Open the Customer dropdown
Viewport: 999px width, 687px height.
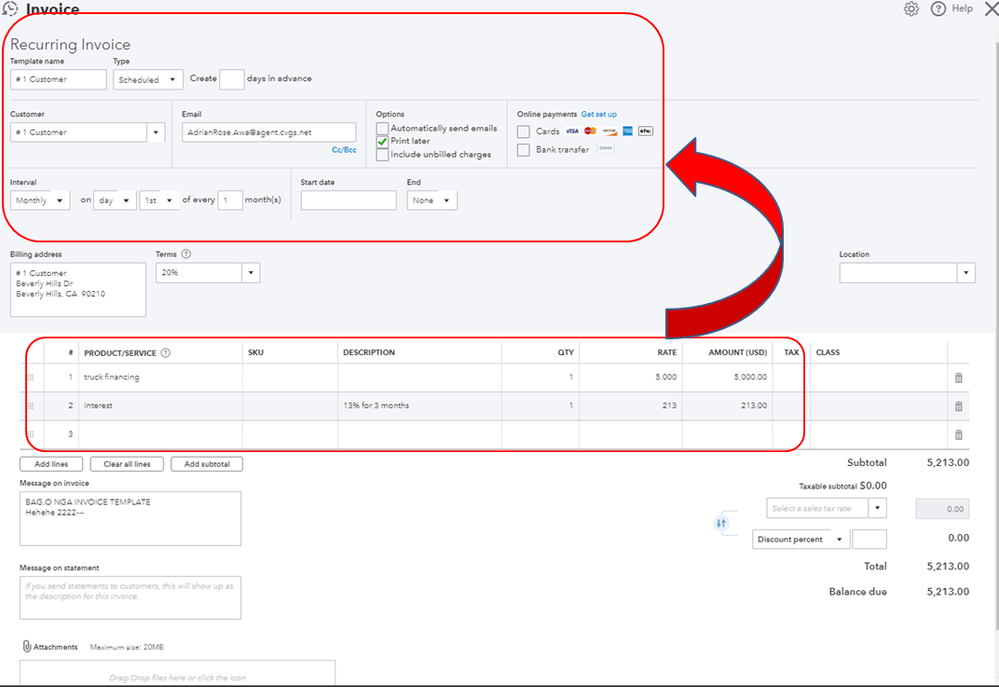tap(155, 133)
